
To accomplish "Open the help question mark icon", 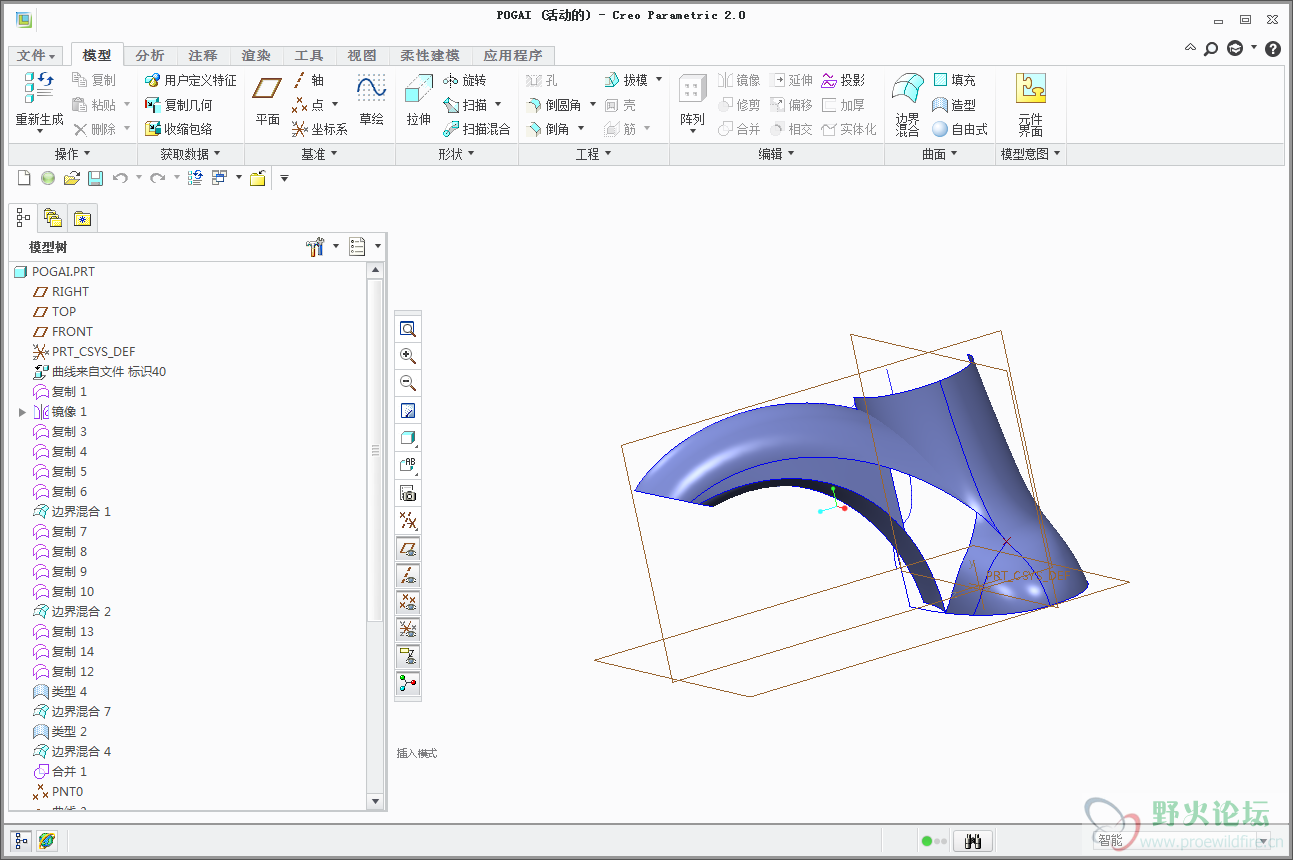I will pyautogui.click(x=1273, y=48).
